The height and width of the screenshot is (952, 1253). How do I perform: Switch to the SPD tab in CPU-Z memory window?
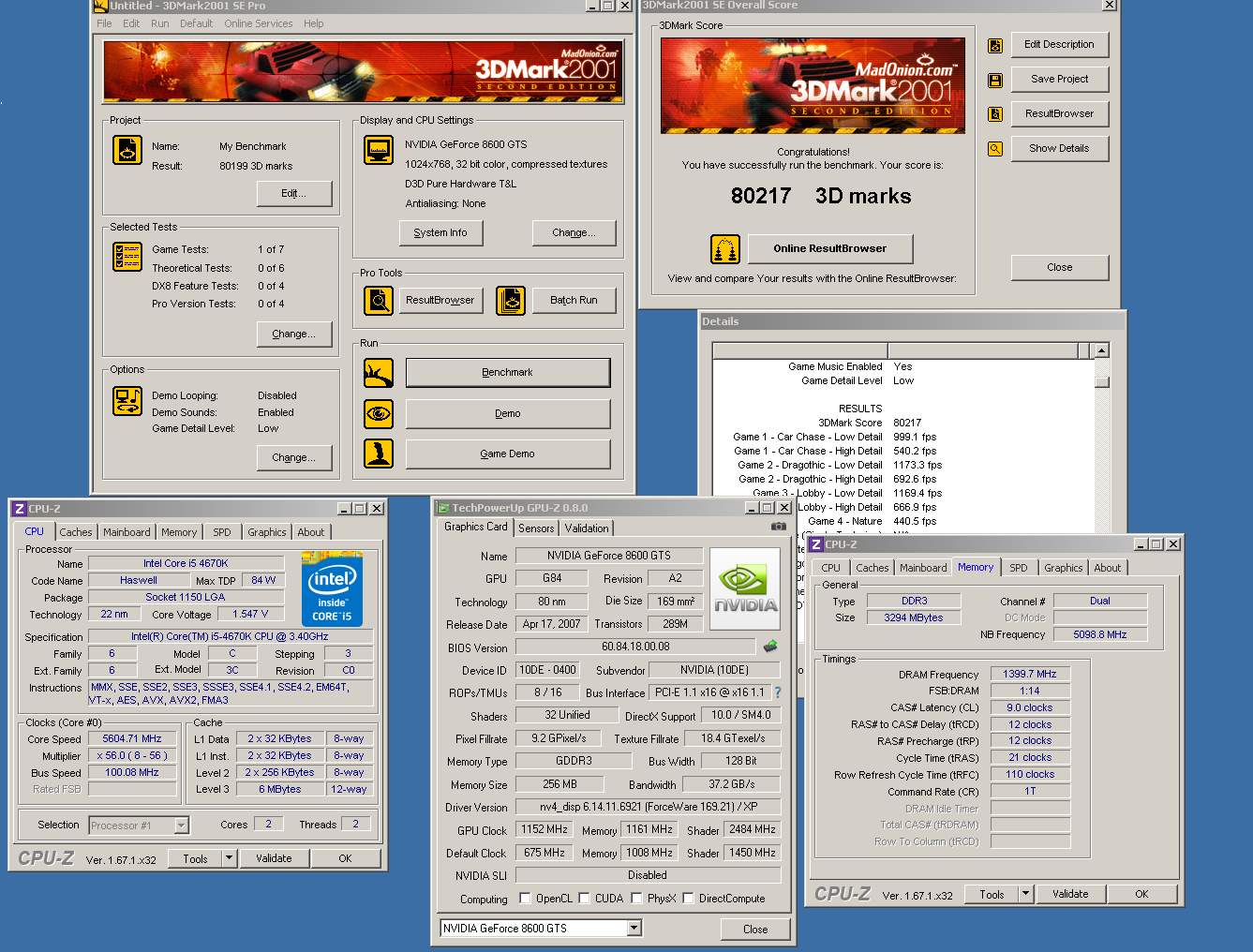click(1019, 568)
